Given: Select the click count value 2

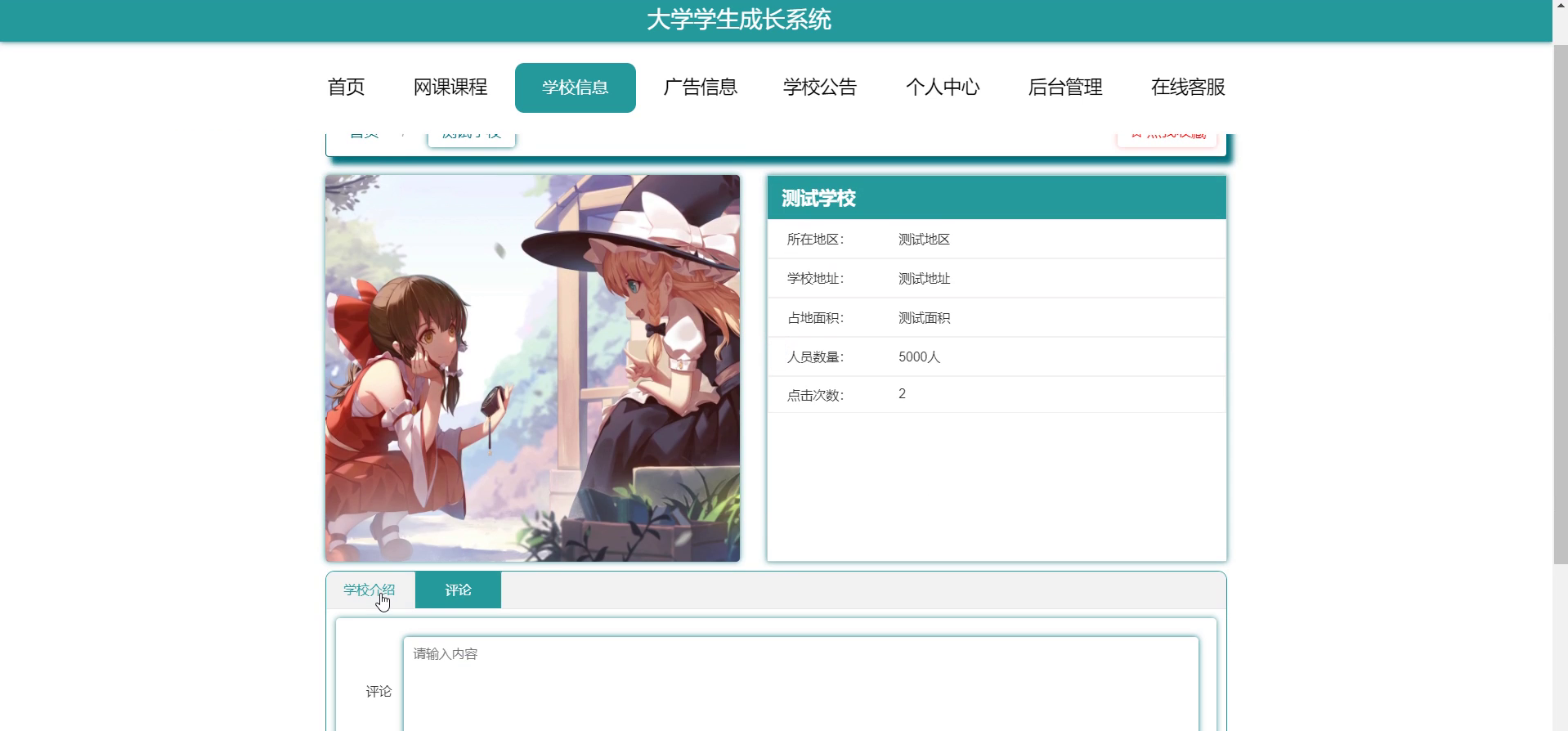Looking at the screenshot, I should (x=902, y=394).
